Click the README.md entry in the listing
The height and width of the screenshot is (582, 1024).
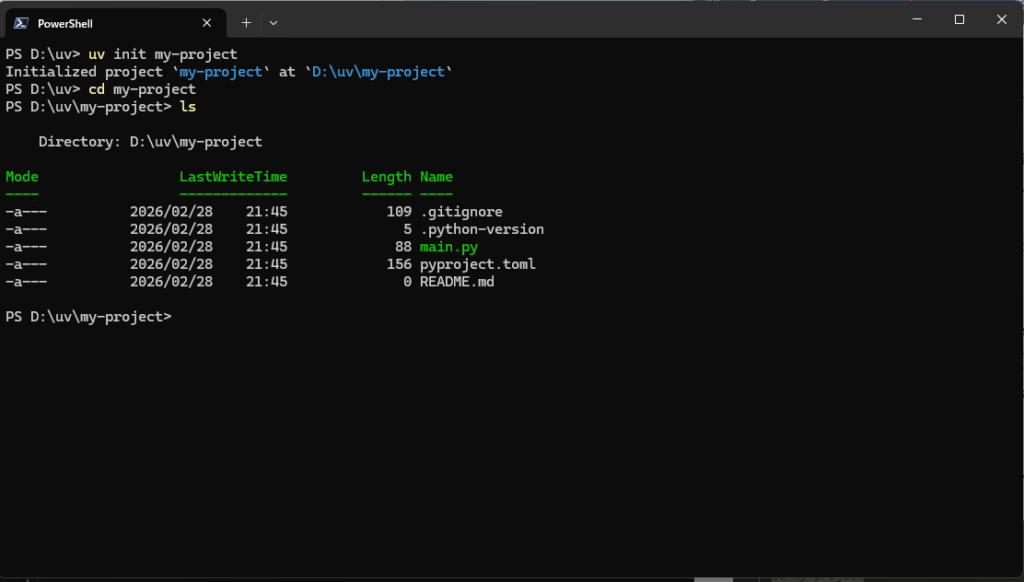pos(456,282)
